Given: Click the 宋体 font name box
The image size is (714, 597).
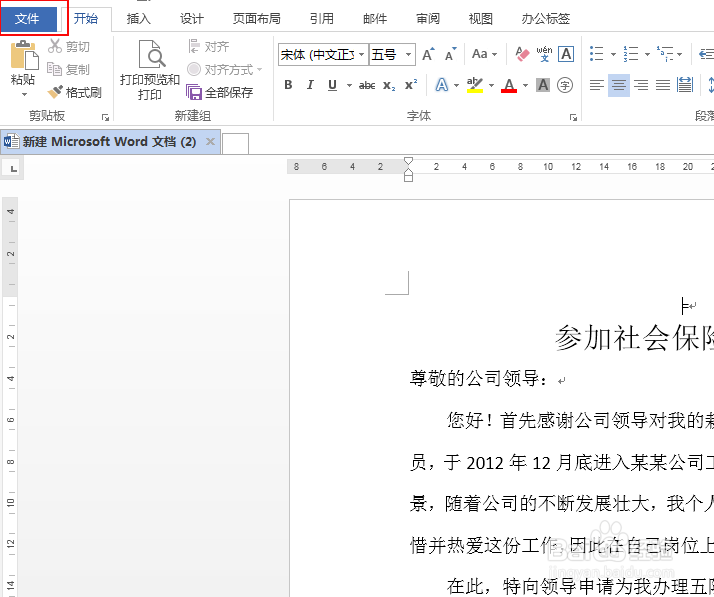Looking at the screenshot, I should [x=317, y=55].
